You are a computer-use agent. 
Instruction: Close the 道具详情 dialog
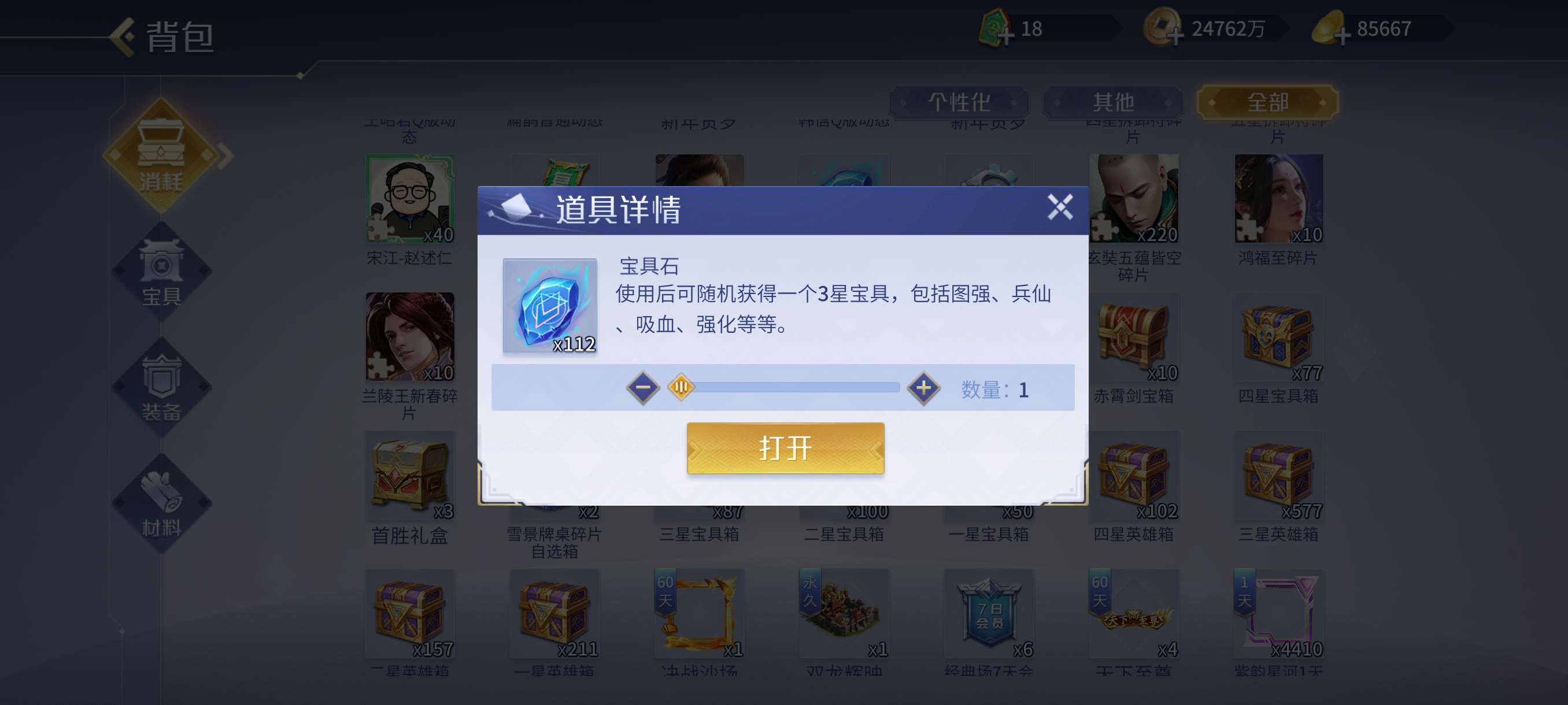click(1060, 207)
